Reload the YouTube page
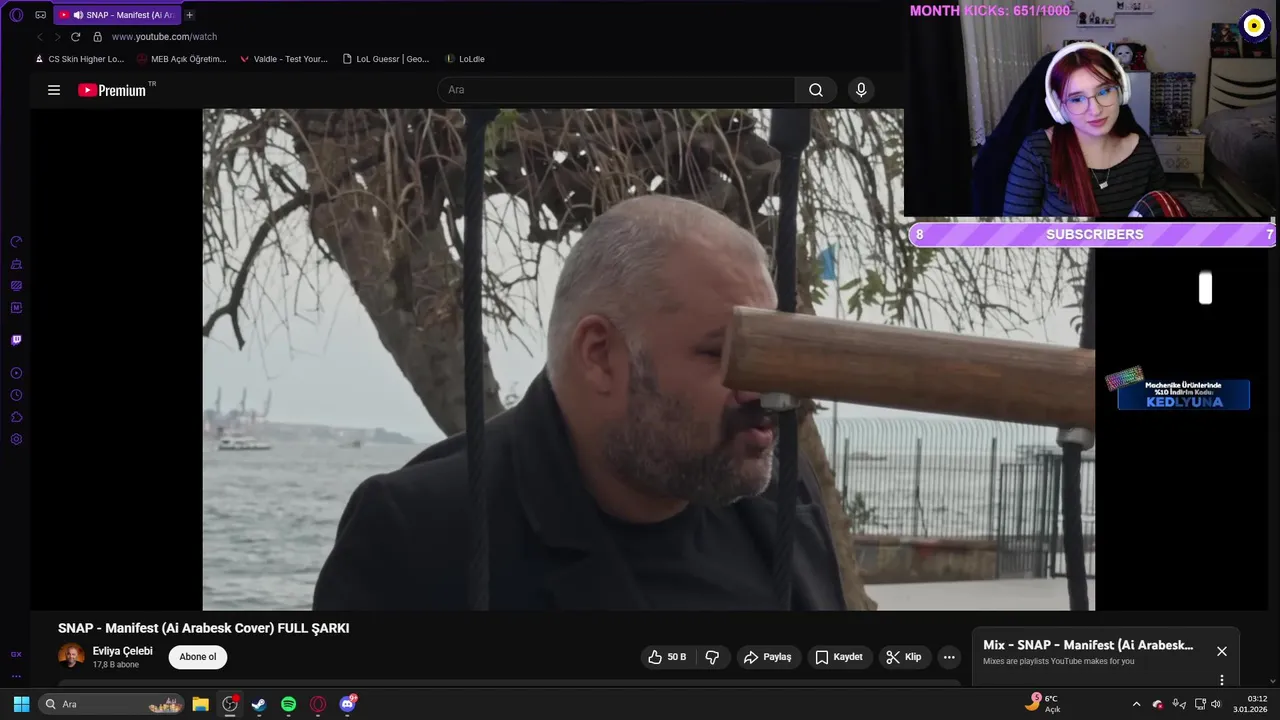The height and width of the screenshot is (720, 1280). (75, 37)
